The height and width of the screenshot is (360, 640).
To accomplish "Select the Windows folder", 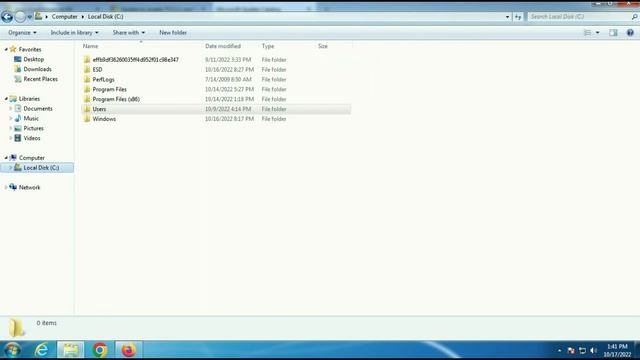I will [x=104, y=119].
